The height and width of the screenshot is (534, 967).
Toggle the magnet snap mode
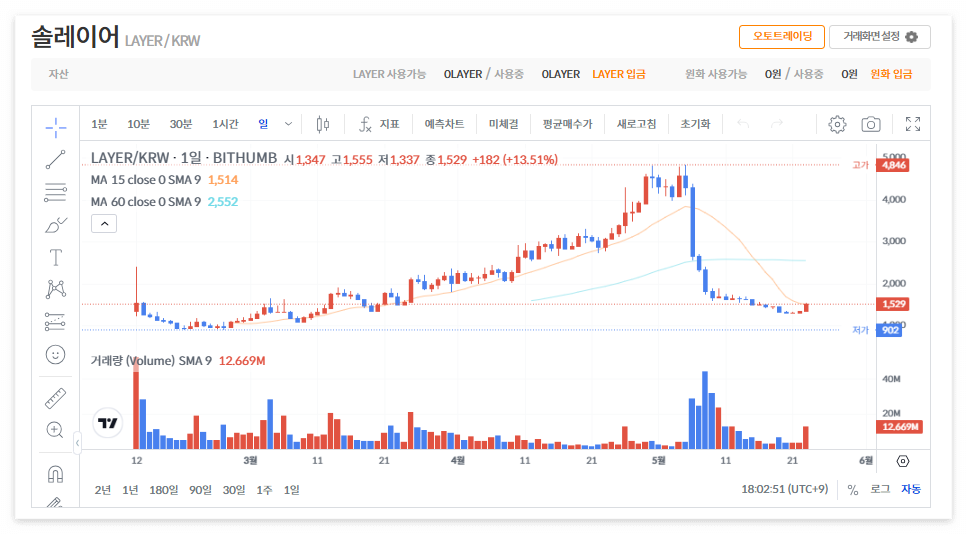tap(56, 474)
